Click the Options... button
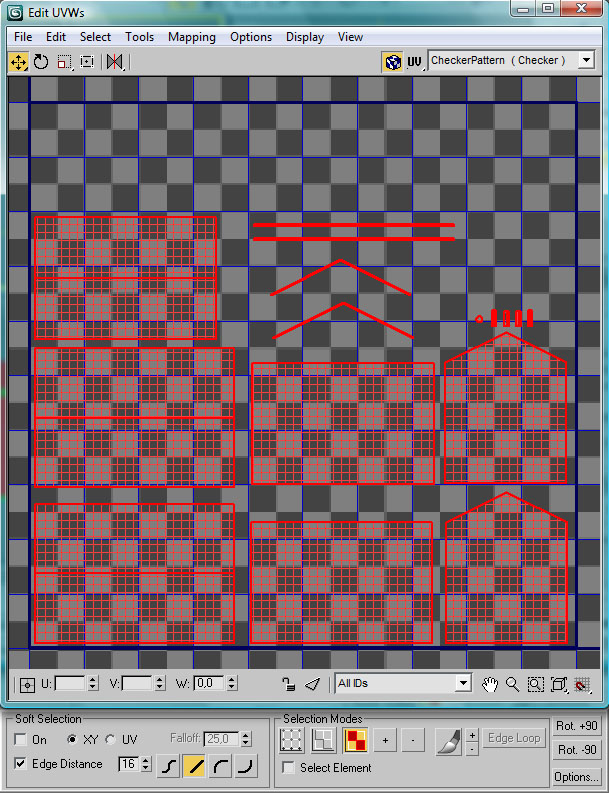The image size is (609, 793). click(577, 776)
